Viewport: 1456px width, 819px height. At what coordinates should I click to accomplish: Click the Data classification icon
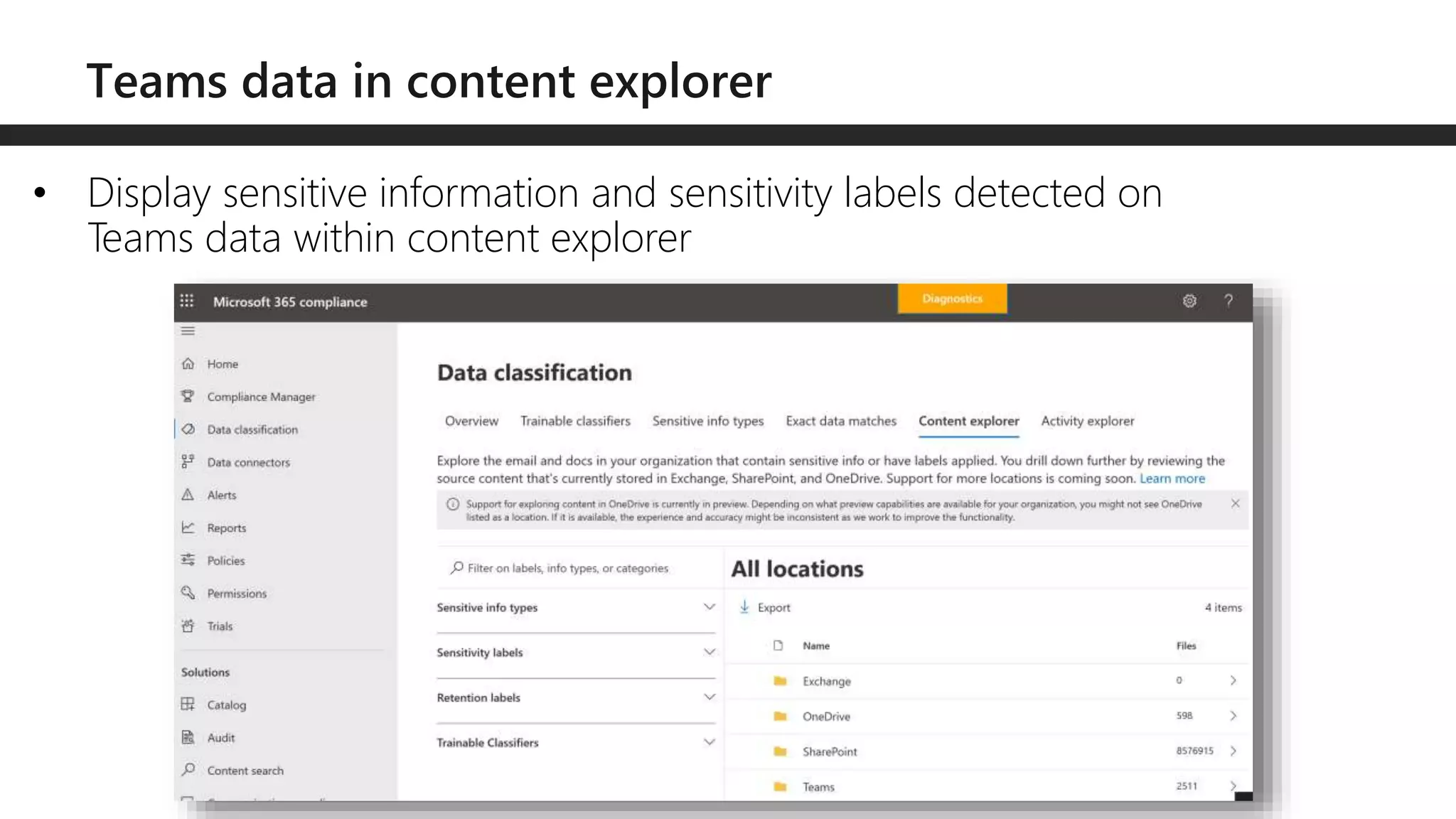coord(188,429)
